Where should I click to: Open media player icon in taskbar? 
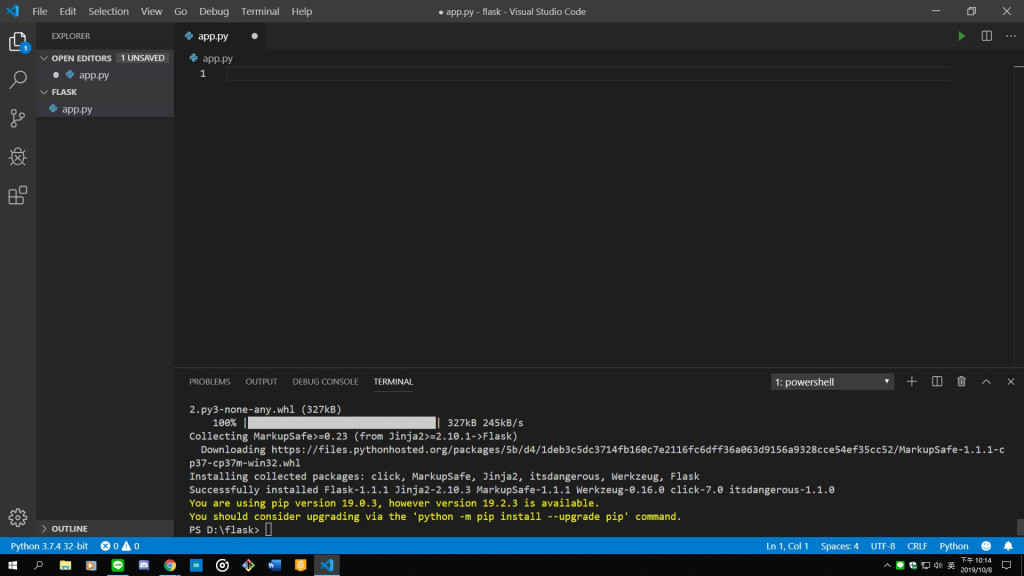pos(91,565)
